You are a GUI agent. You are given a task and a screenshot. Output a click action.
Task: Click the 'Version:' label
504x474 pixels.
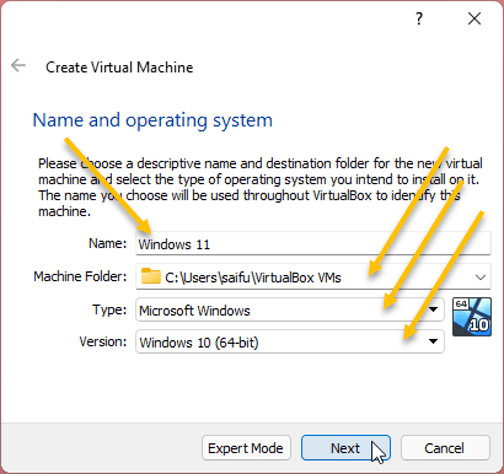(x=103, y=342)
